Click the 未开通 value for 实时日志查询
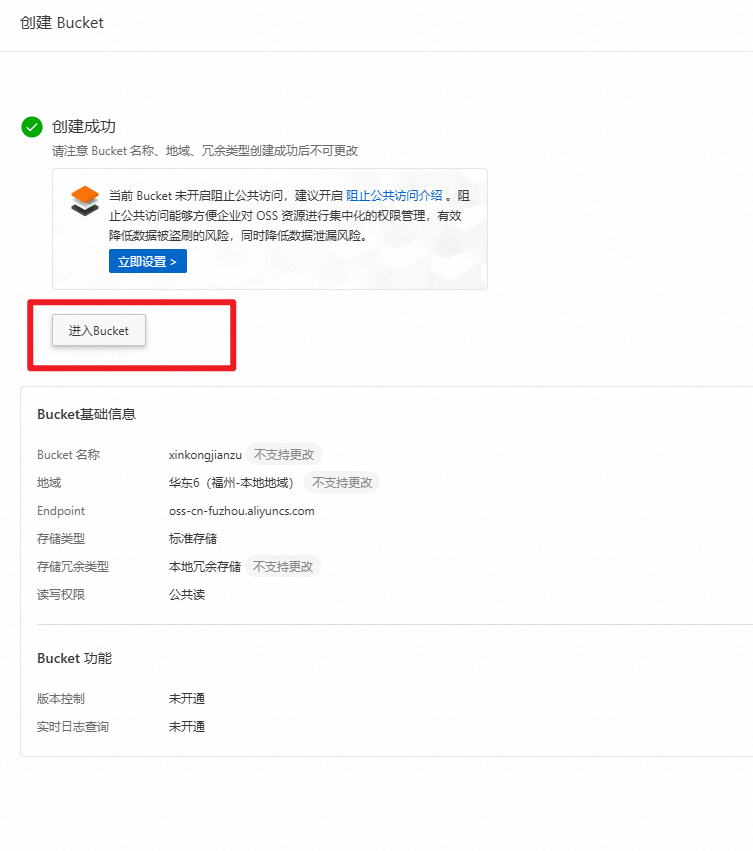This screenshot has width=753, height=851. (187, 727)
